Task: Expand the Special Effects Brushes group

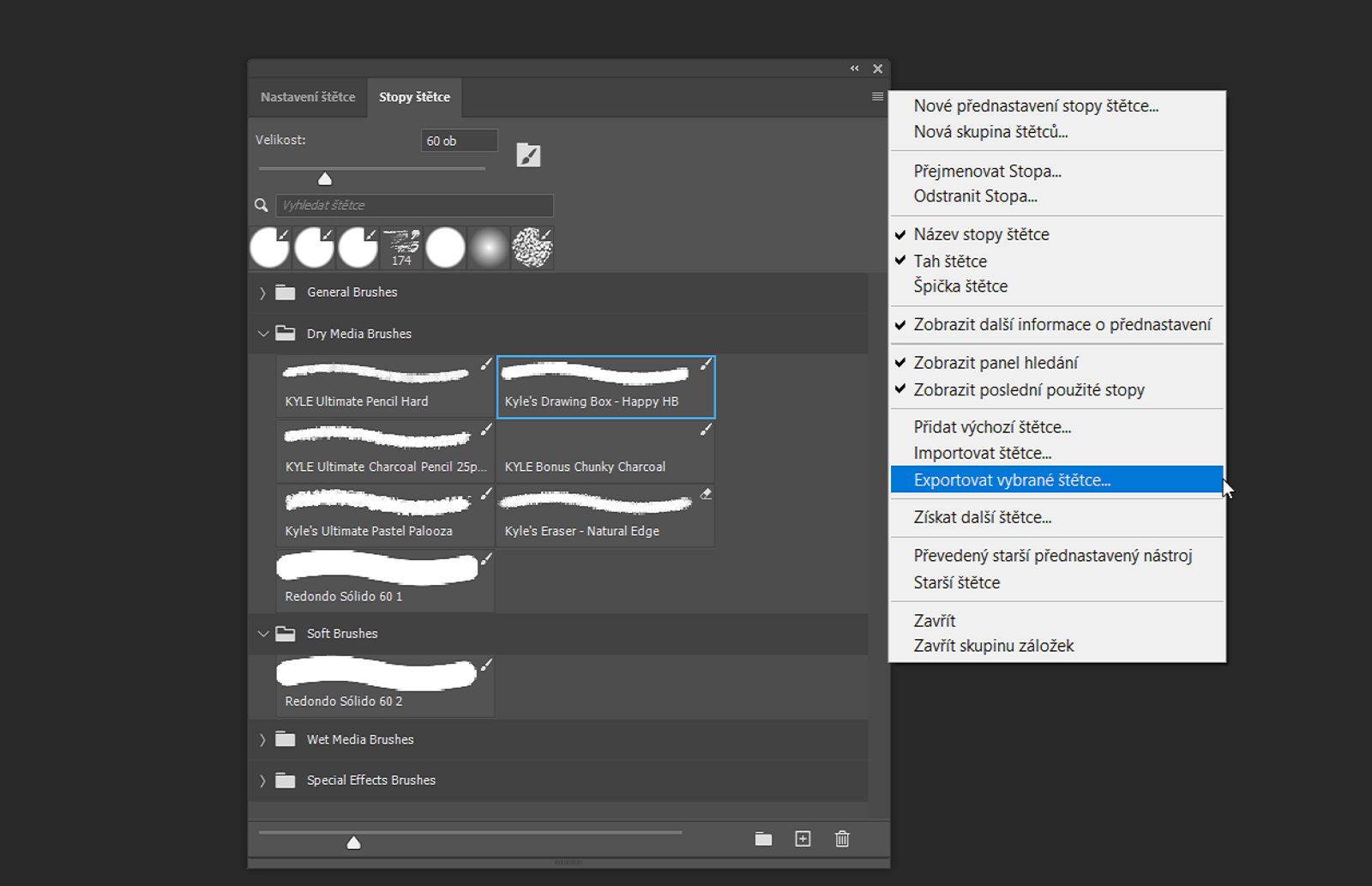Action: (x=262, y=781)
